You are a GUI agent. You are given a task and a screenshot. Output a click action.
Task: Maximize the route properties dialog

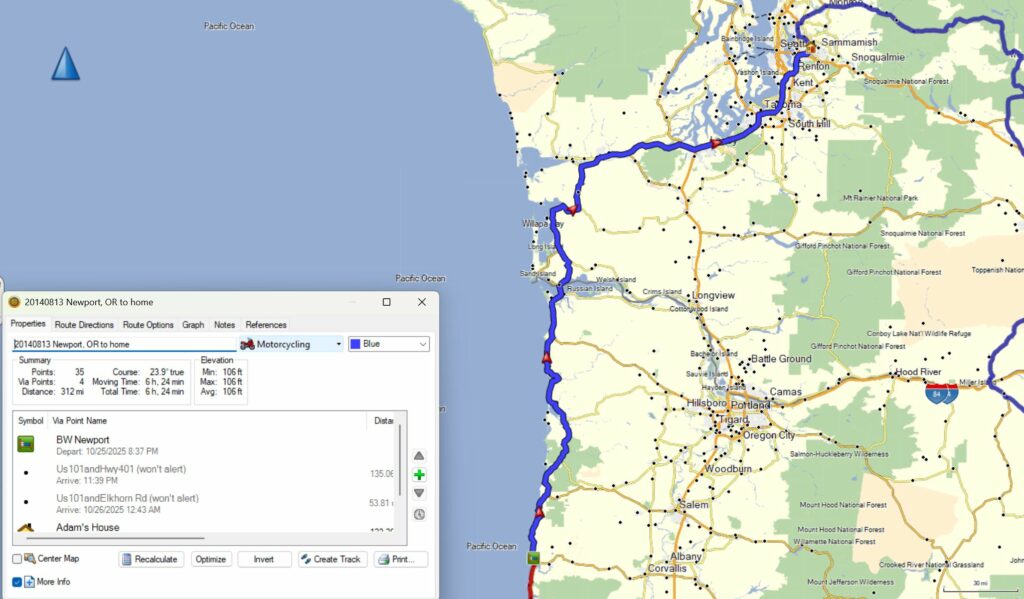click(x=387, y=302)
